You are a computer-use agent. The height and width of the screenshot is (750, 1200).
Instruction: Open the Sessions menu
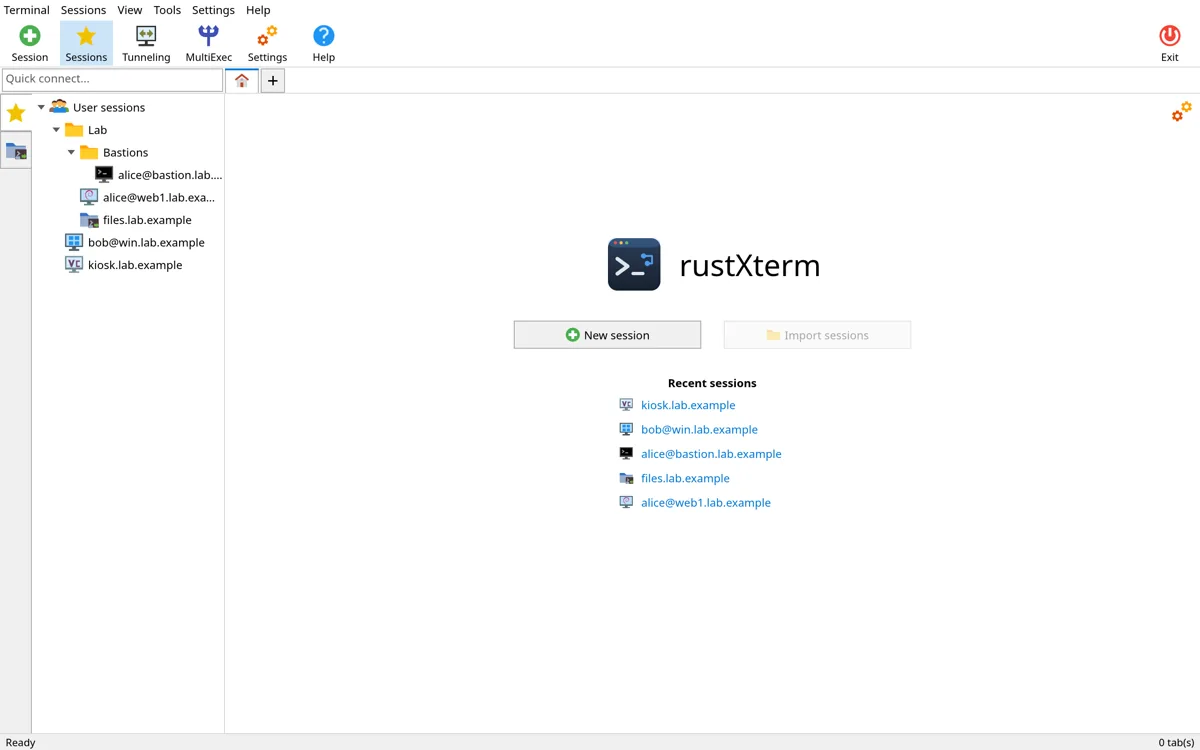click(83, 10)
